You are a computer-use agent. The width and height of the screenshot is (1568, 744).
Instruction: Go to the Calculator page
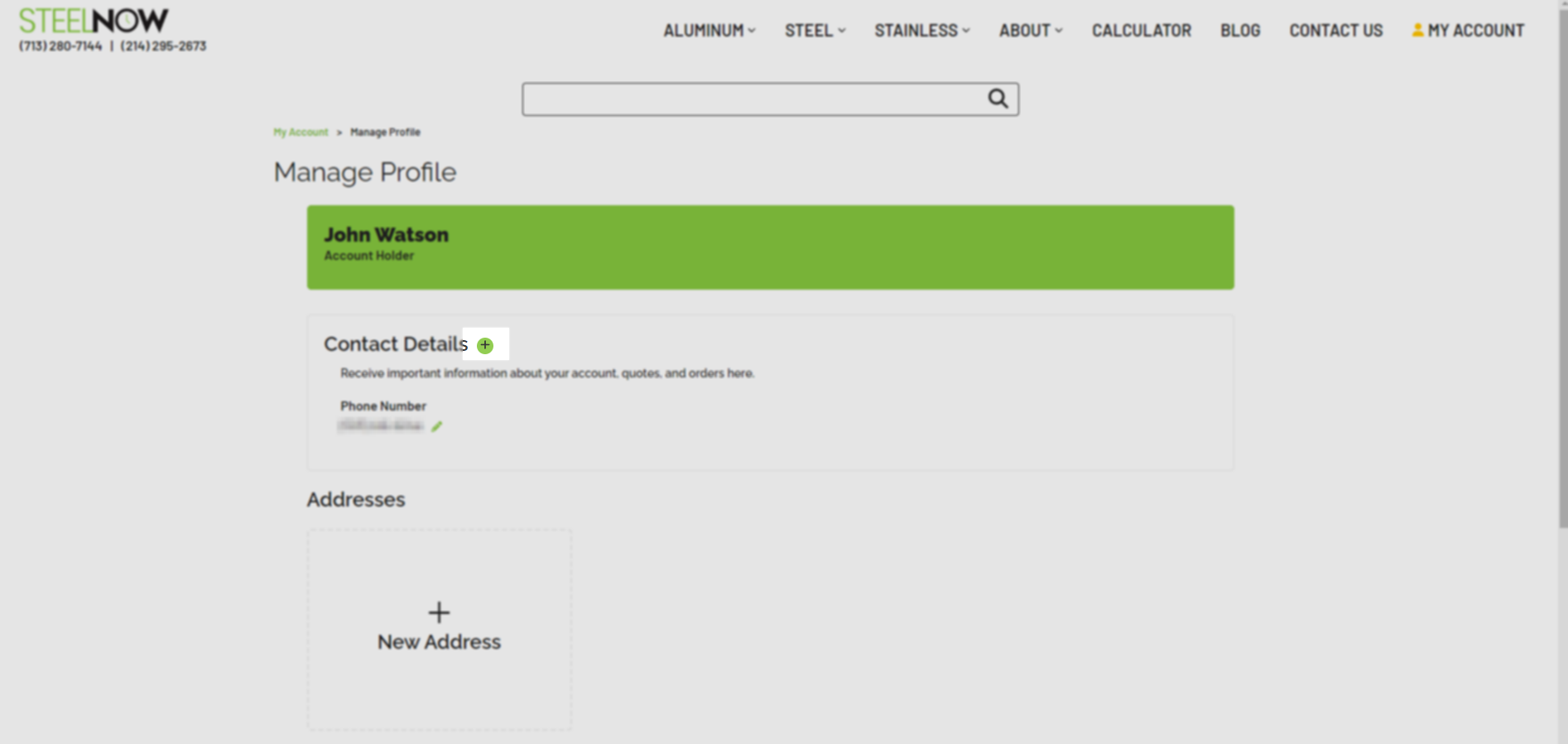[1141, 31]
